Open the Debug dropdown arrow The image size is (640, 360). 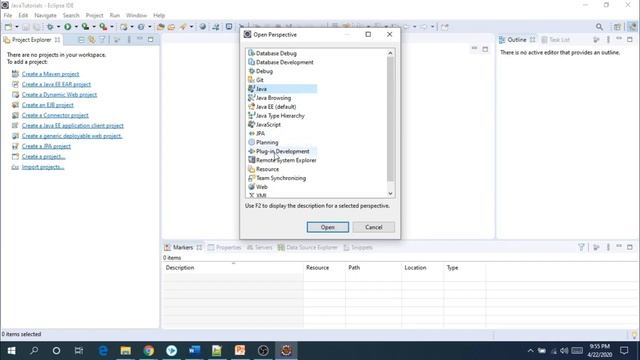(58, 27)
